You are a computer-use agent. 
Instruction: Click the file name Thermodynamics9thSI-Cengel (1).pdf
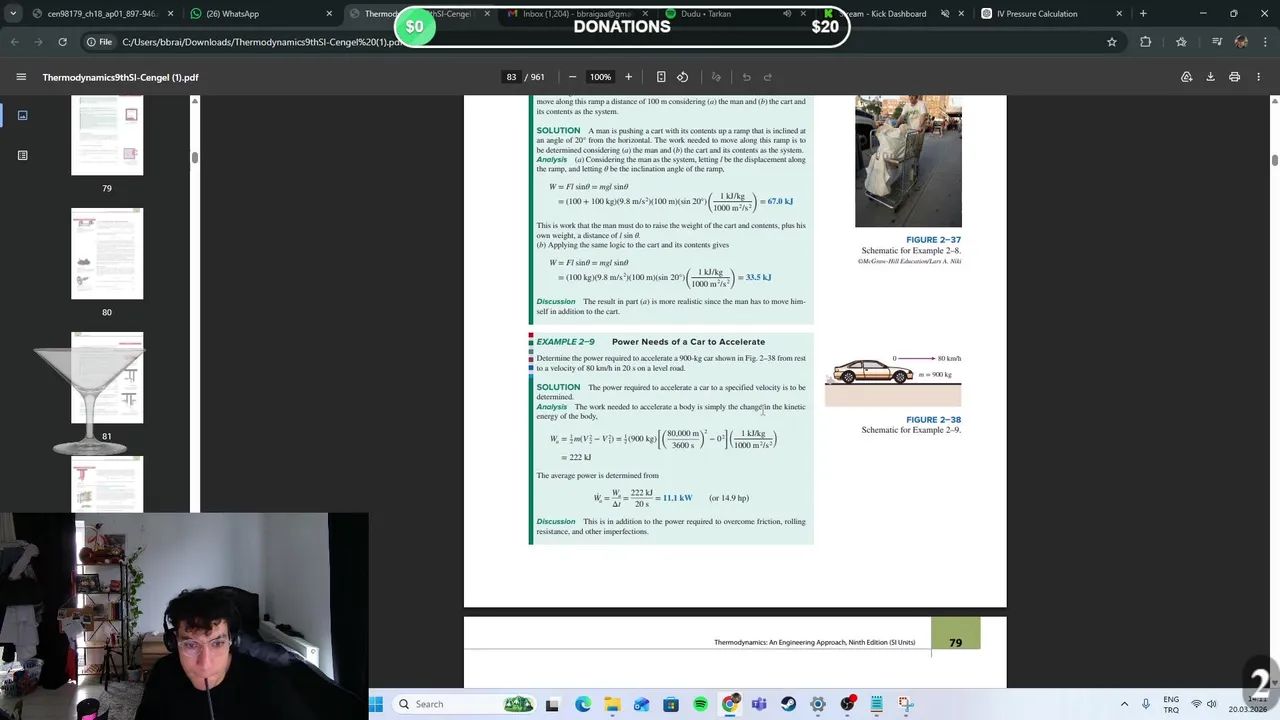pyautogui.click(x=120, y=77)
